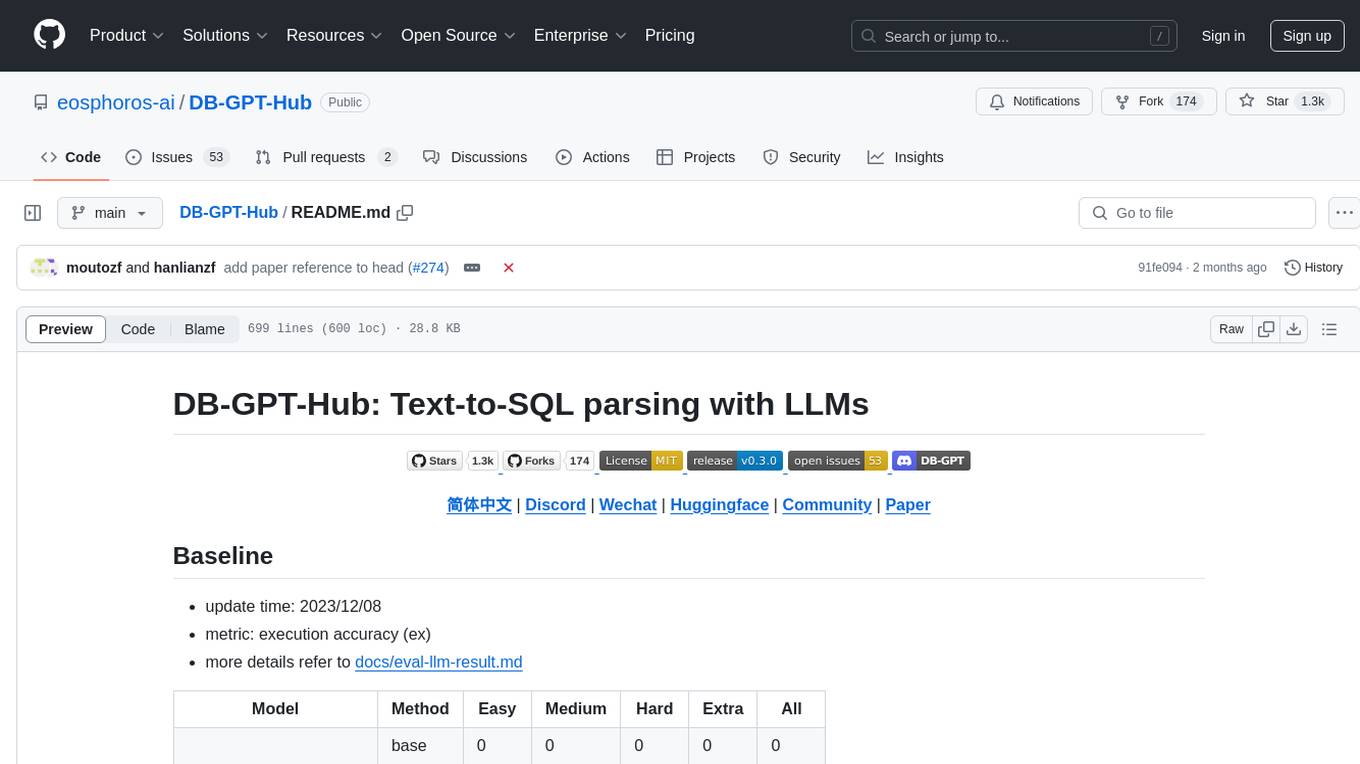This screenshot has height=764, width=1360.
Task: Open the Wechat link
Action: click(x=628, y=505)
